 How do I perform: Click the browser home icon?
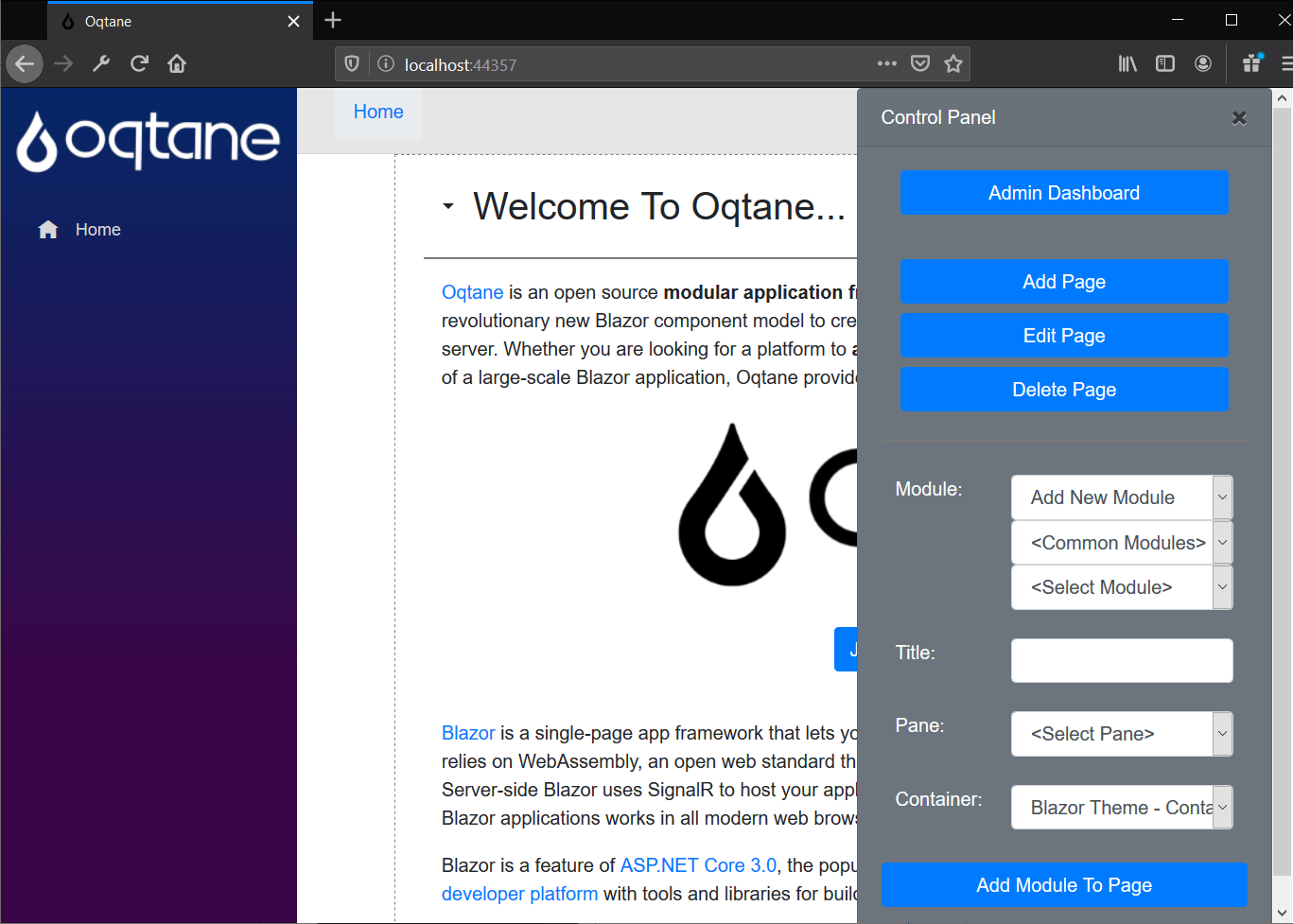[x=177, y=64]
